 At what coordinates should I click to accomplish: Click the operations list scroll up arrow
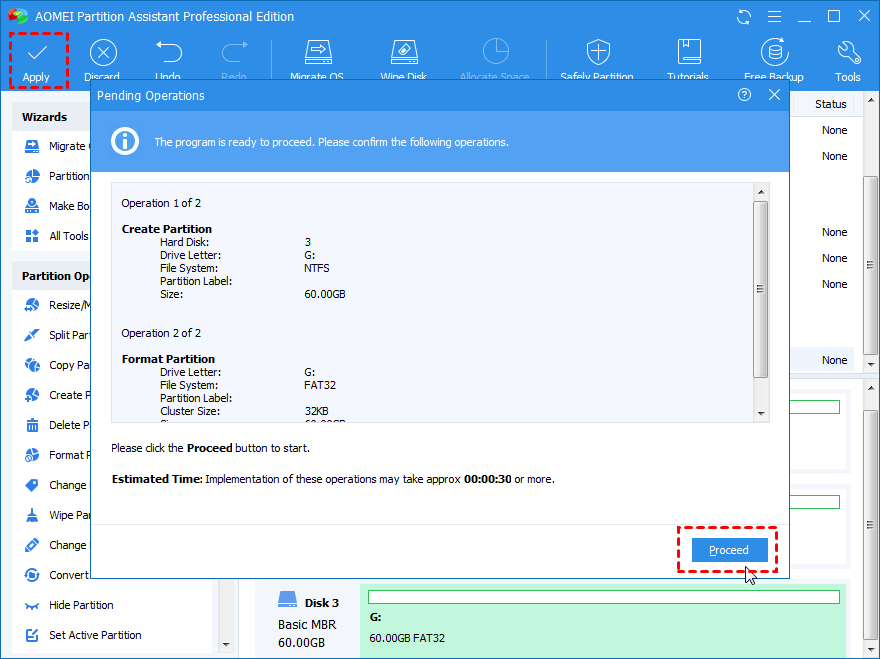pos(761,192)
